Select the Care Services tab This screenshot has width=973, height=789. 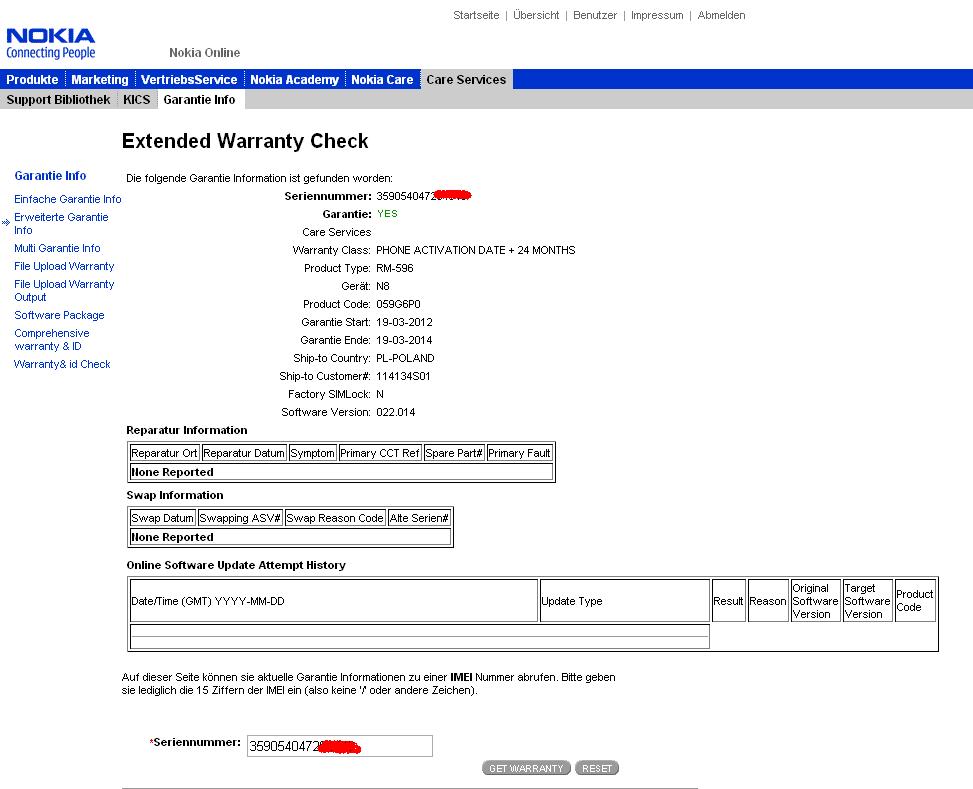[466, 79]
